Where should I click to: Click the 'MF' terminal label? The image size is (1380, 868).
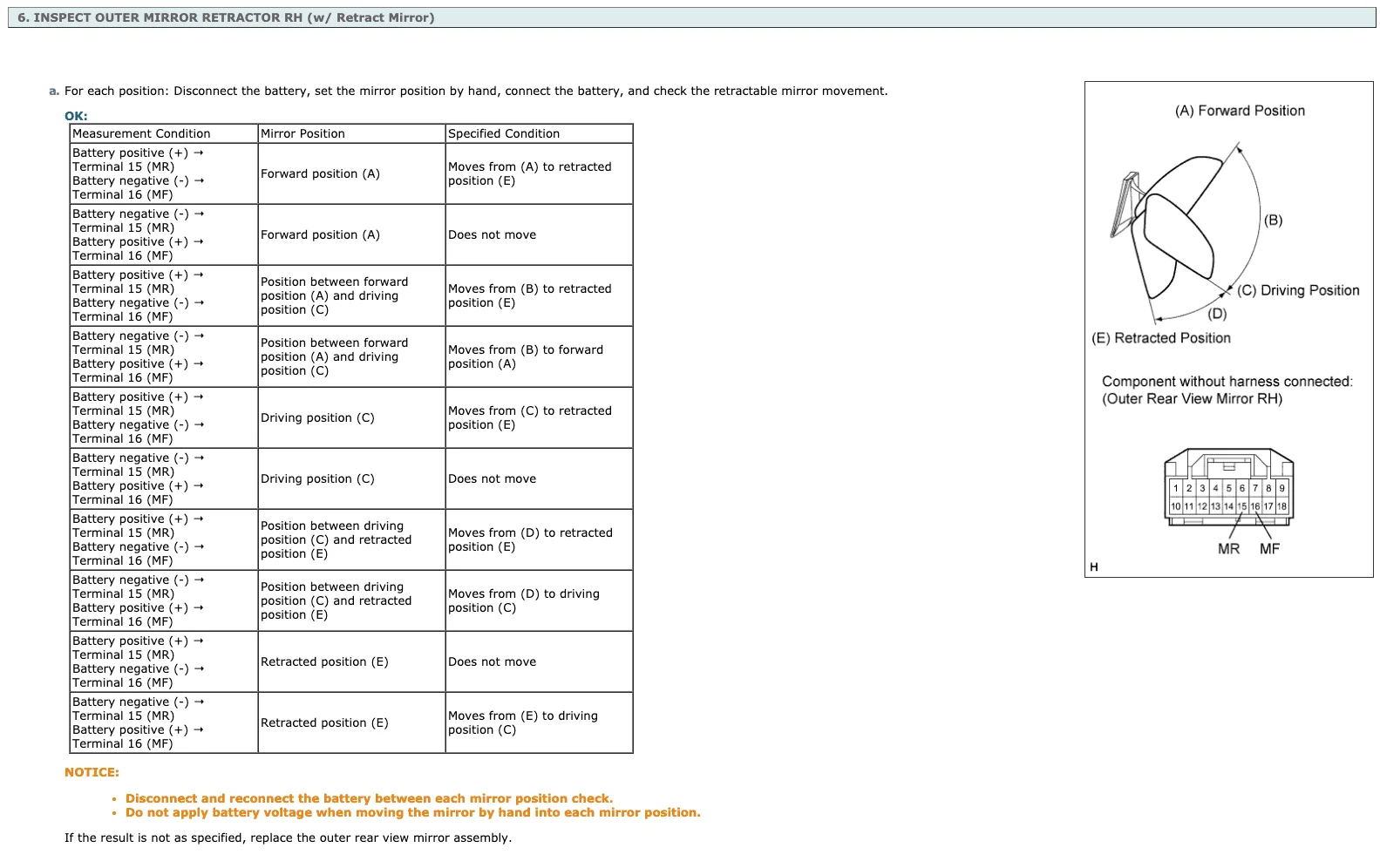[x=1270, y=549]
